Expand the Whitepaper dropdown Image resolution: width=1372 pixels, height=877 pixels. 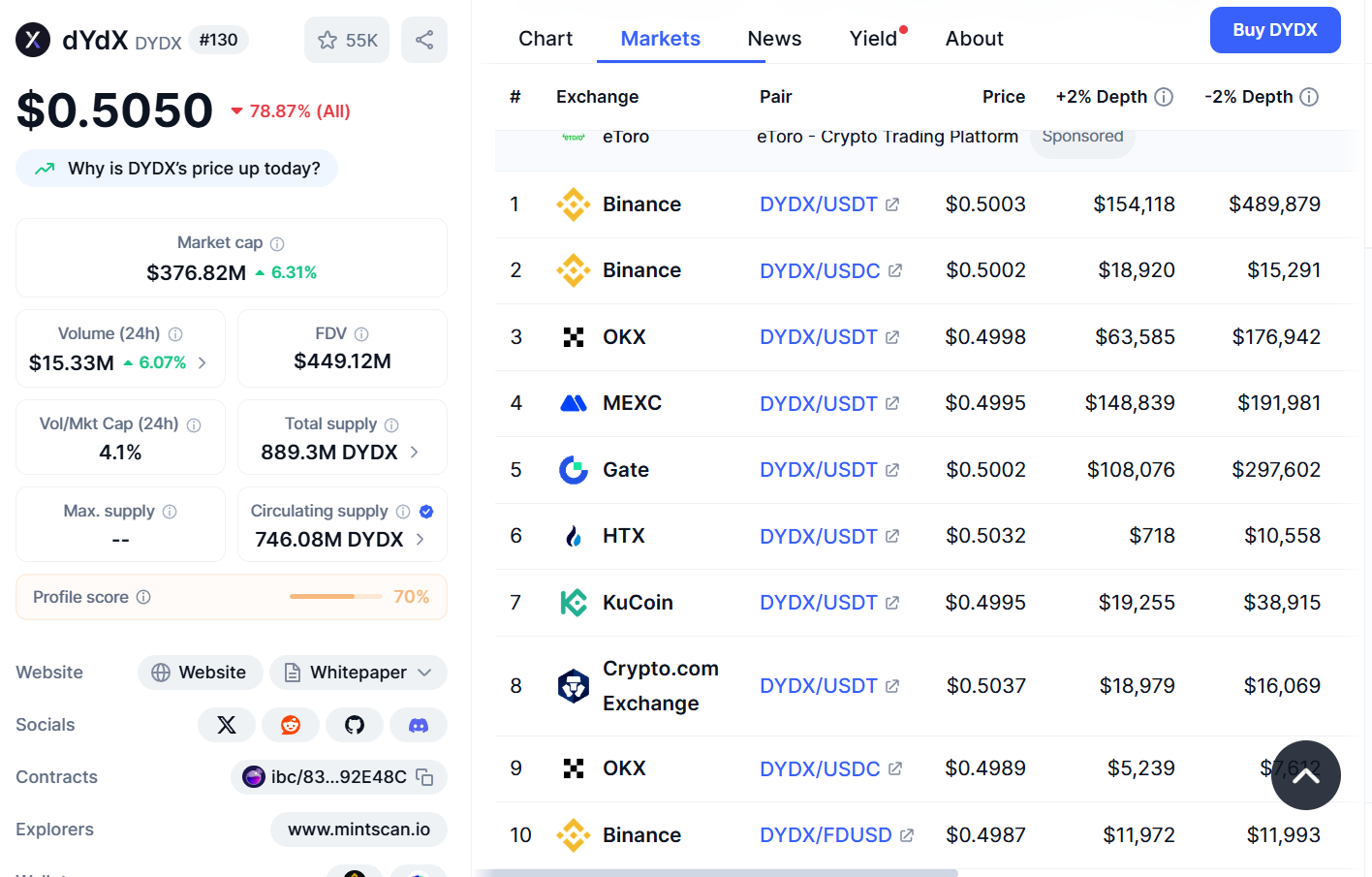(359, 673)
